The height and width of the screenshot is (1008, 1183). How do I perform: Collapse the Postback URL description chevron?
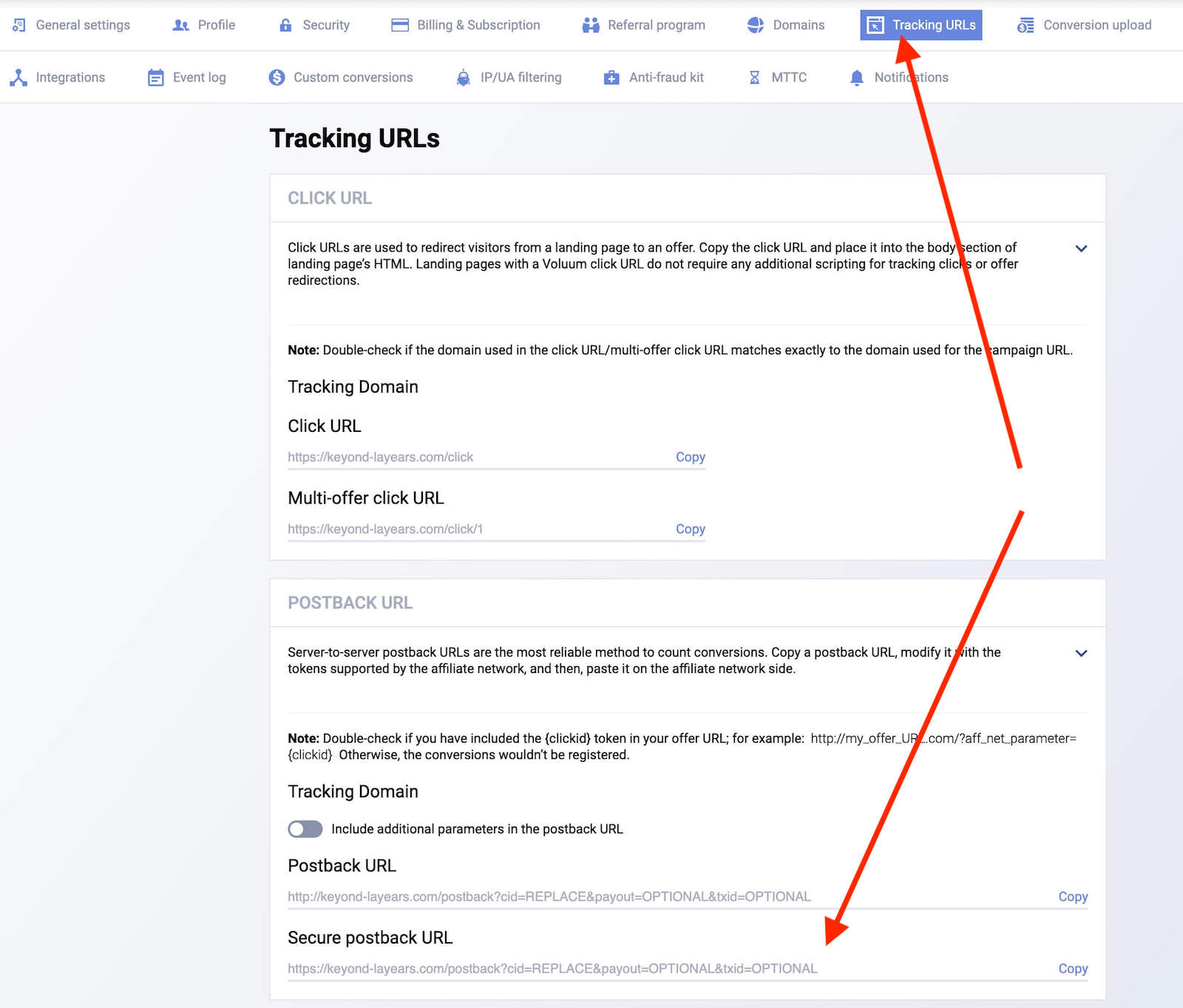click(x=1081, y=653)
